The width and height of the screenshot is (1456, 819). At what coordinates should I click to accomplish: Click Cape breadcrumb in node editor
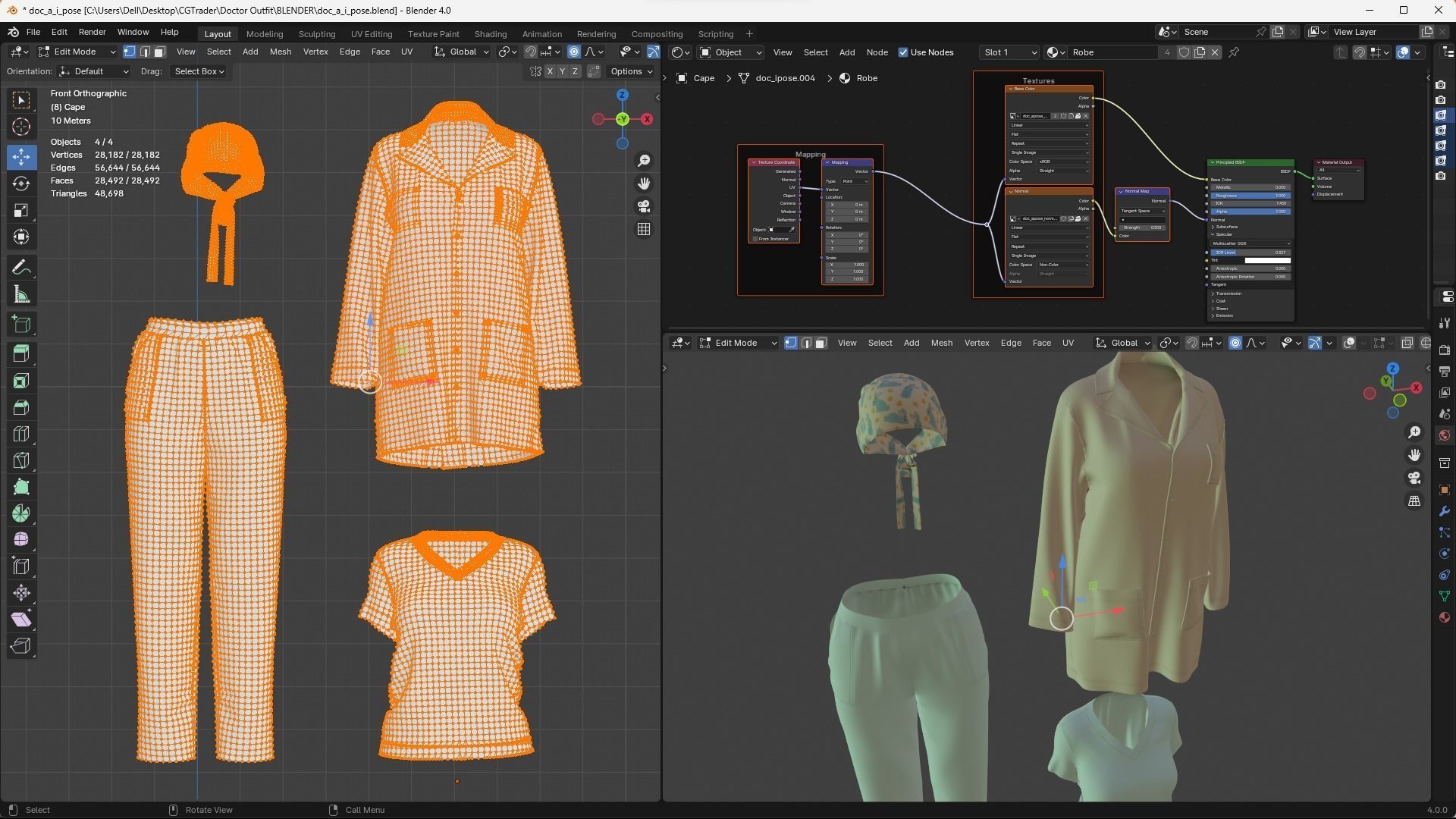click(x=704, y=78)
